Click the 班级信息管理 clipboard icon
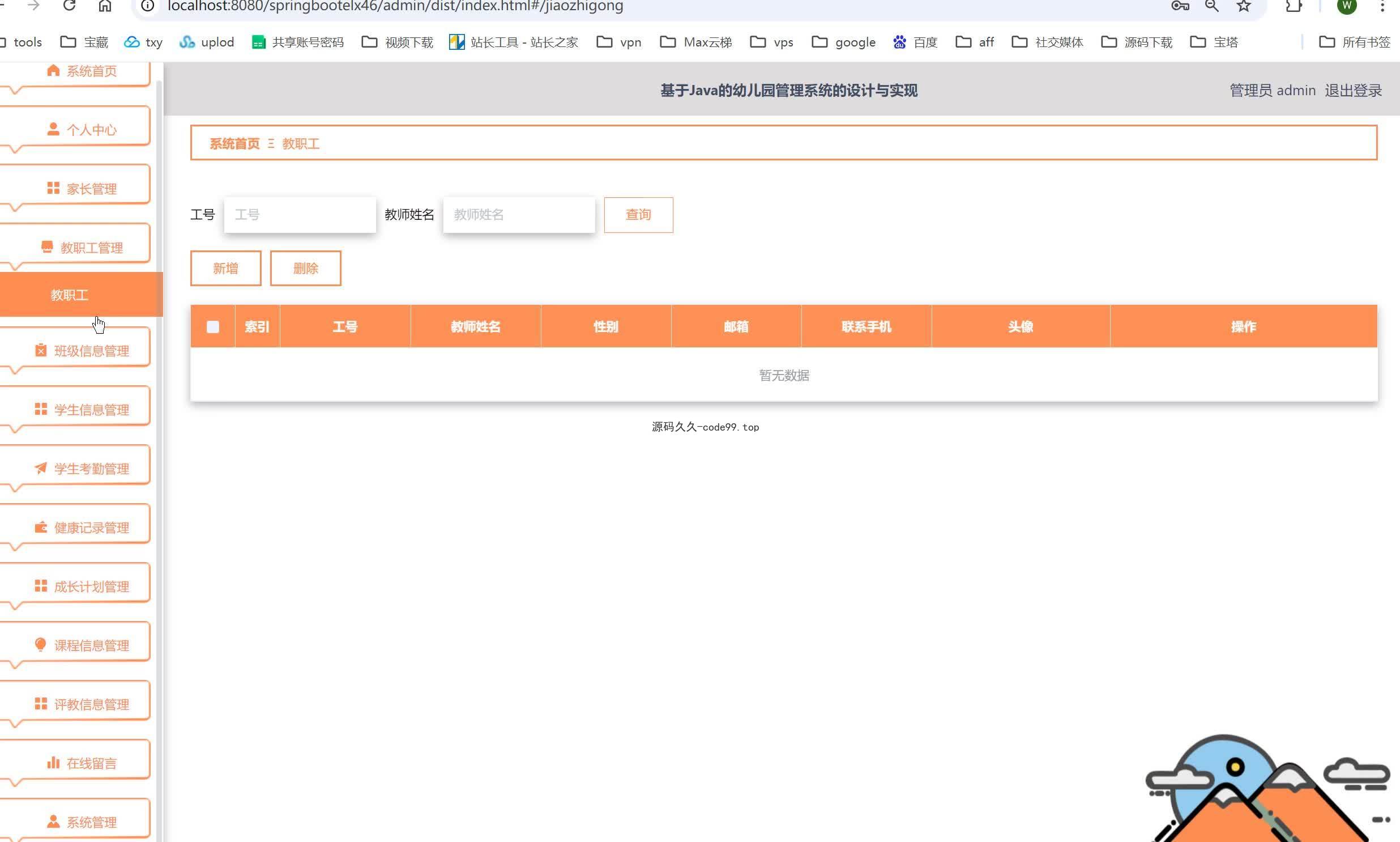The height and width of the screenshot is (842, 1400). (40, 351)
